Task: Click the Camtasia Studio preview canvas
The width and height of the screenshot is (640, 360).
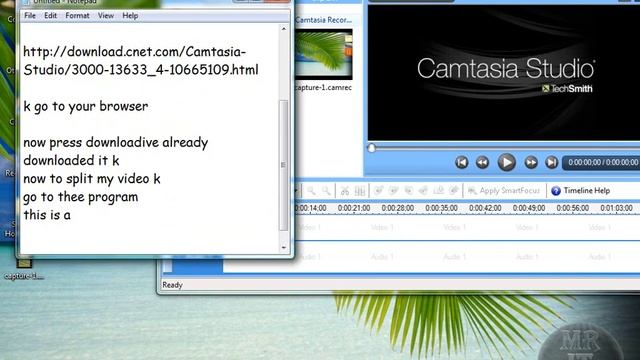Action: 504,73
